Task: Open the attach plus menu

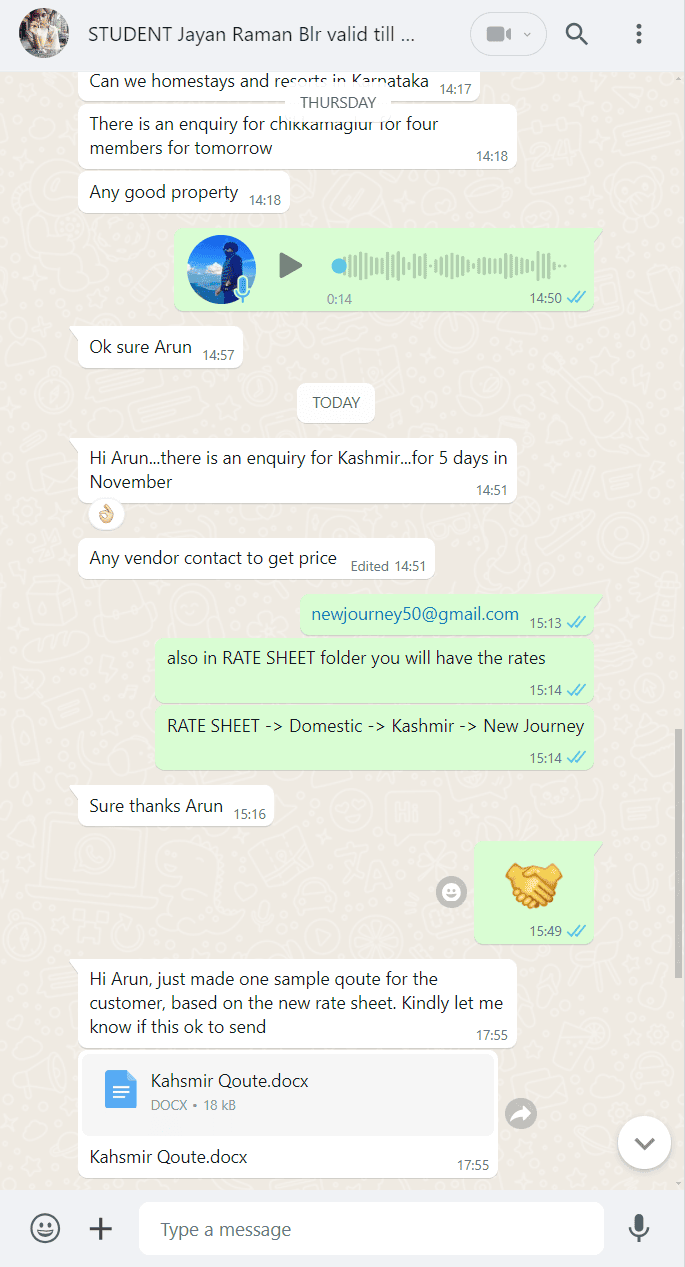Action: pos(101,1228)
